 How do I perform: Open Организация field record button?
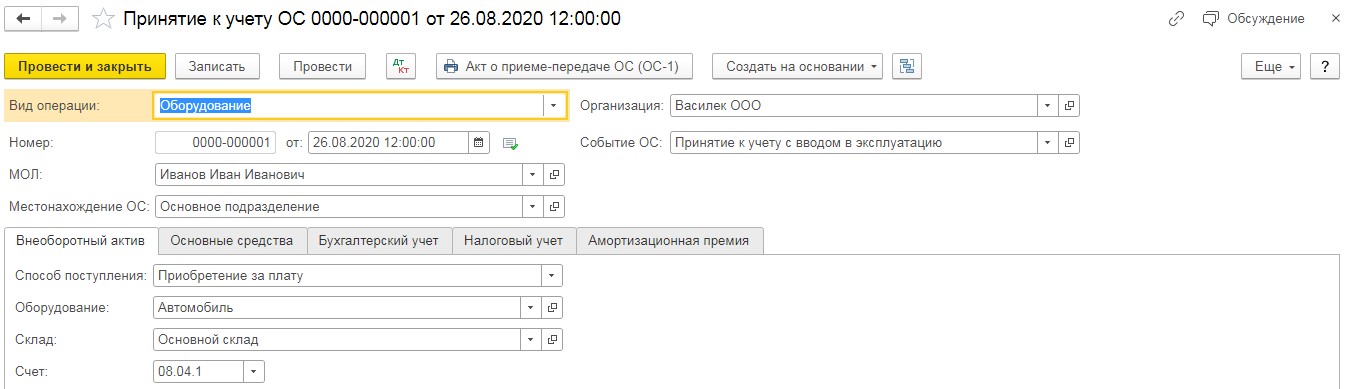[x=1069, y=106]
